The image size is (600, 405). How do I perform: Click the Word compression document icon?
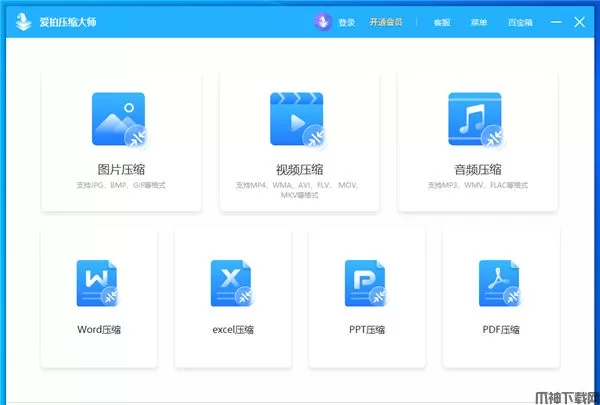[98, 283]
